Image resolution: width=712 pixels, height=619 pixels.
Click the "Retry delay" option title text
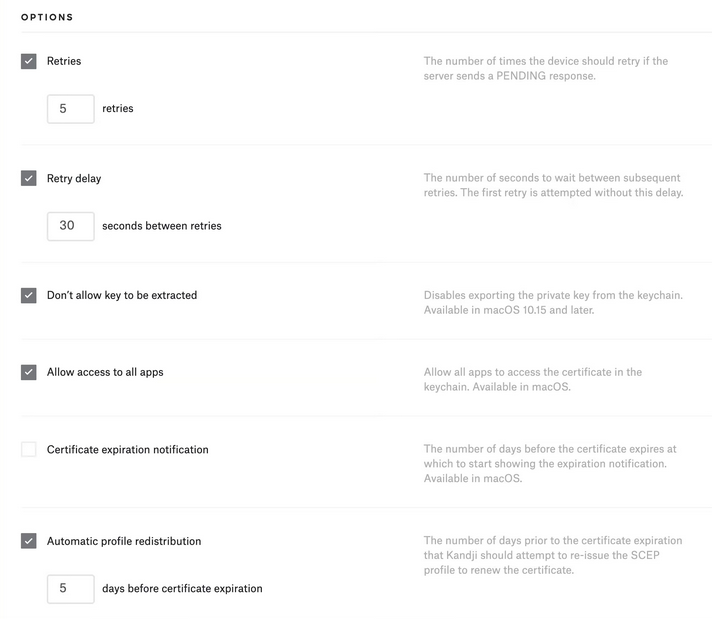point(74,179)
